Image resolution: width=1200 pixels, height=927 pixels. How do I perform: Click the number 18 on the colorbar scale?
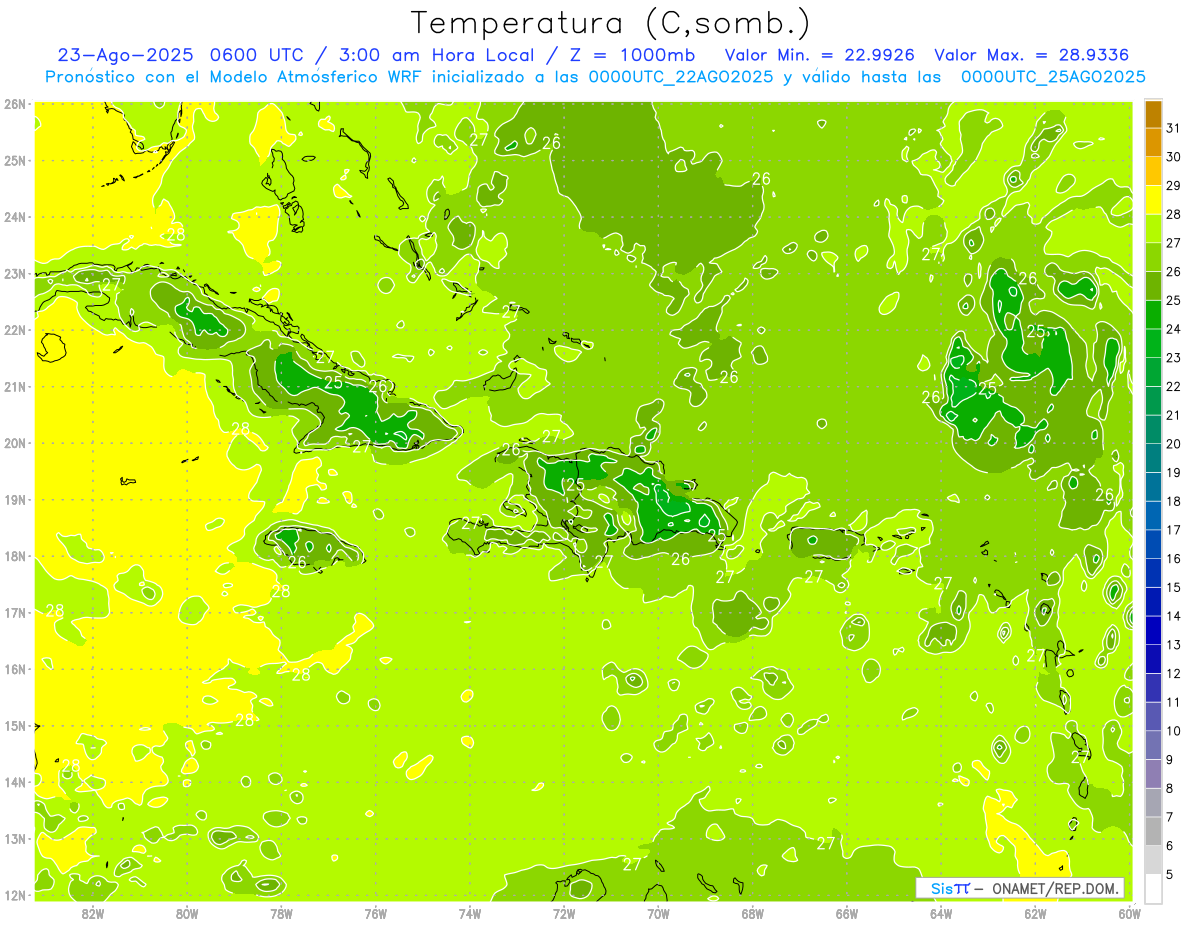[x=1173, y=501]
